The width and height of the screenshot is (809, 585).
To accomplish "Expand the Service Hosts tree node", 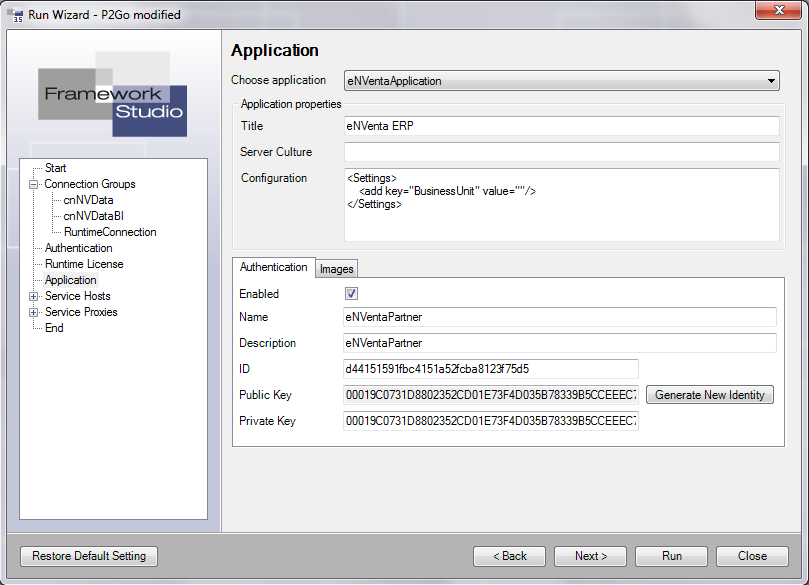I will tap(34, 296).
